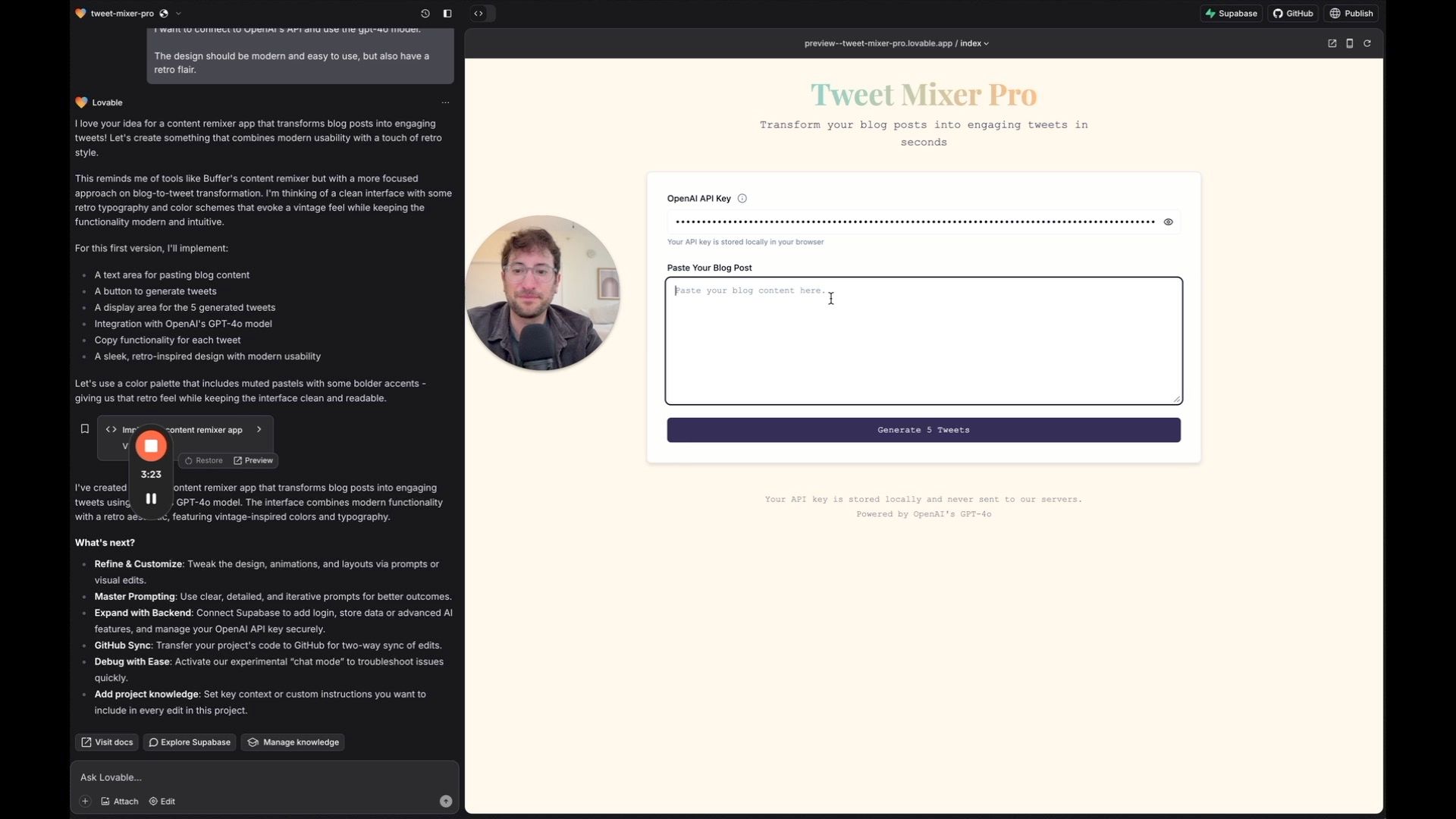Click the Manage knowledge button

(293, 742)
